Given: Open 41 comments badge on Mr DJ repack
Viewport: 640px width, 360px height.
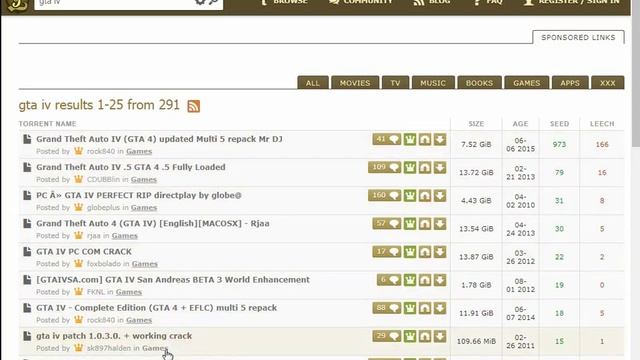Looking at the screenshot, I should (387, 139).
